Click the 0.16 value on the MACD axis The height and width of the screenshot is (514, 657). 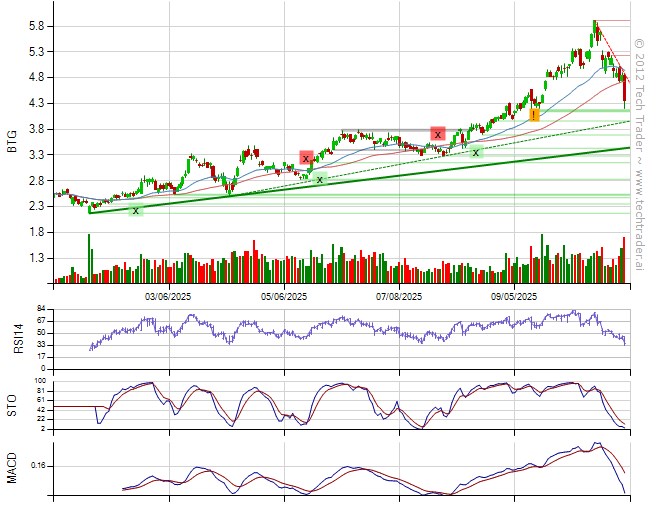[35, 466]
